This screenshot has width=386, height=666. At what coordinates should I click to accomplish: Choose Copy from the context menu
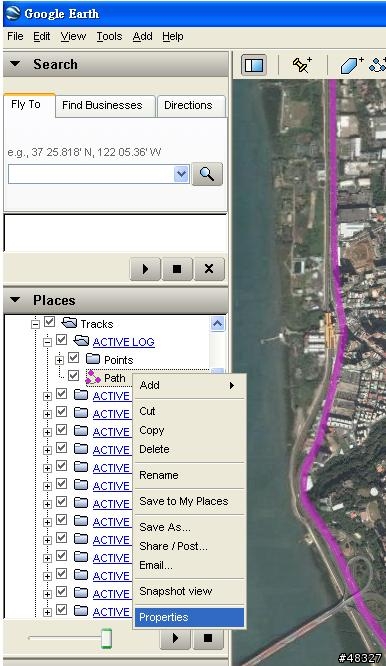click(189, 430)
